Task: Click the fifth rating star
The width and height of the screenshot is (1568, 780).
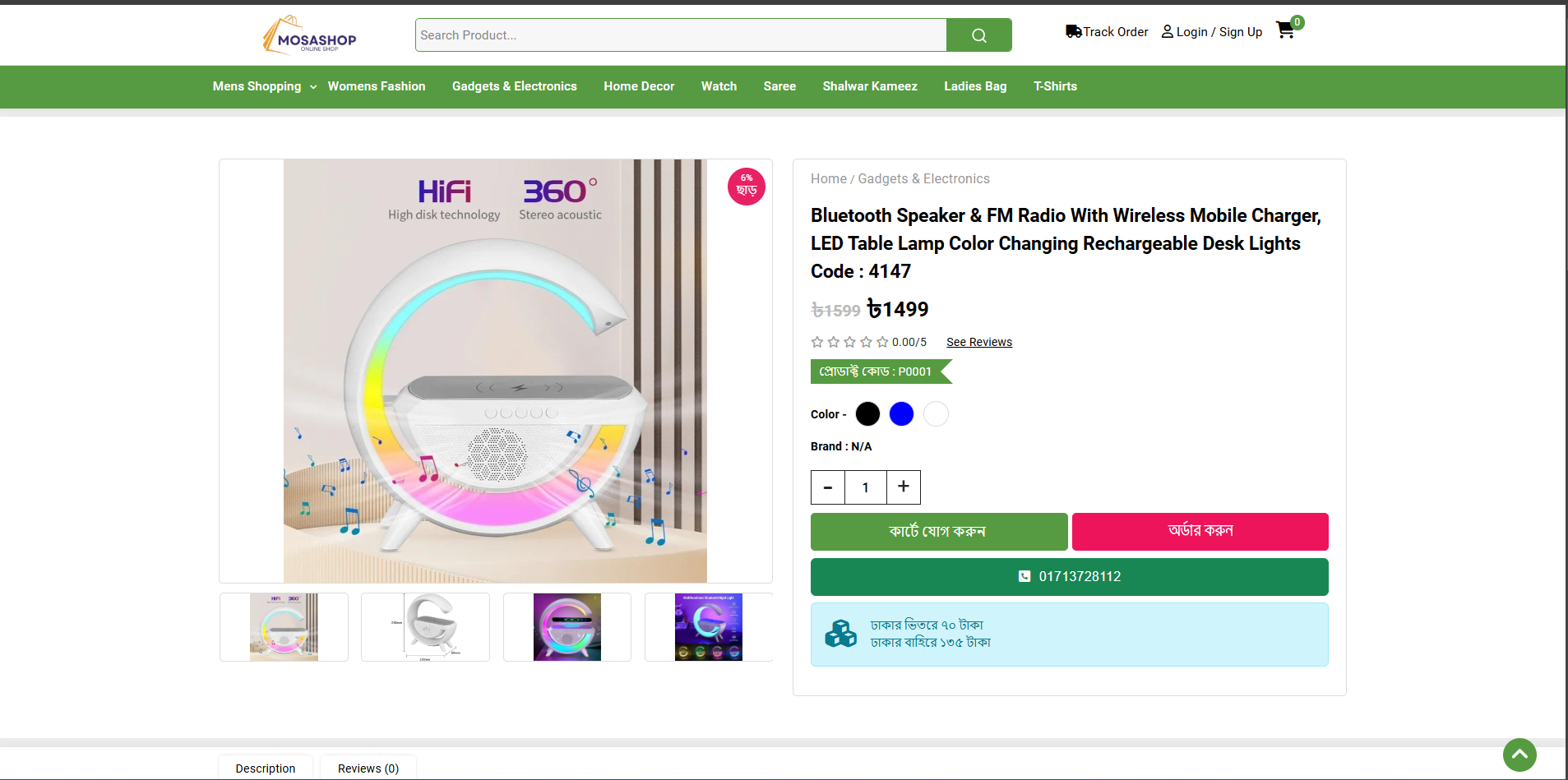Action: coord(882,342)
